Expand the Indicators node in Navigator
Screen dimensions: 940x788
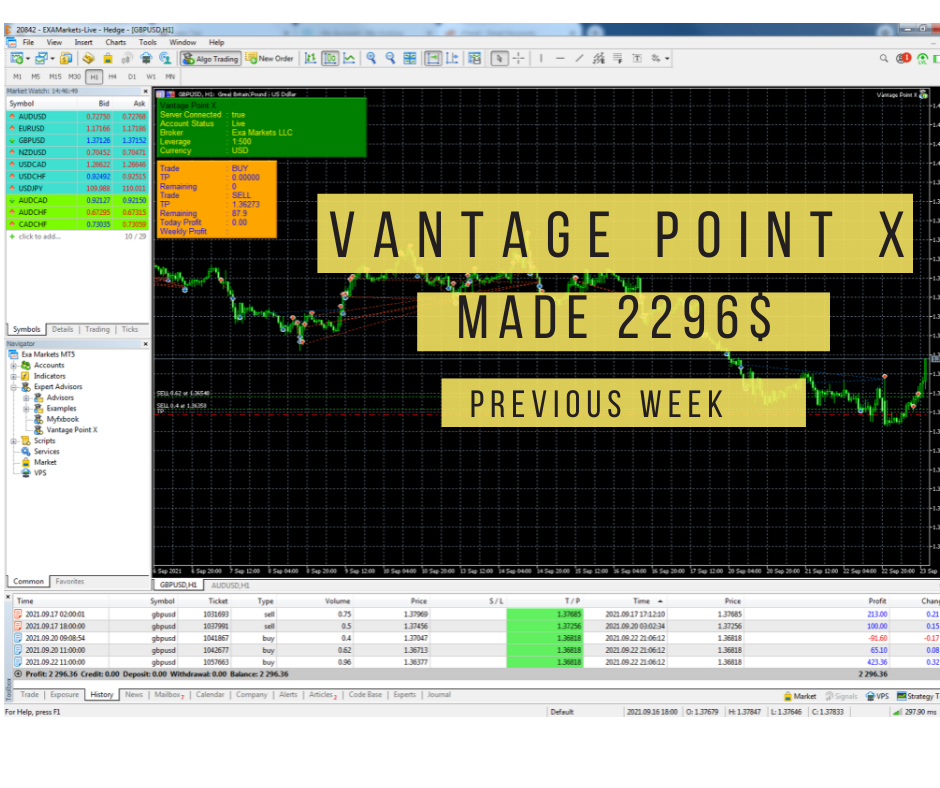[13, 376]
